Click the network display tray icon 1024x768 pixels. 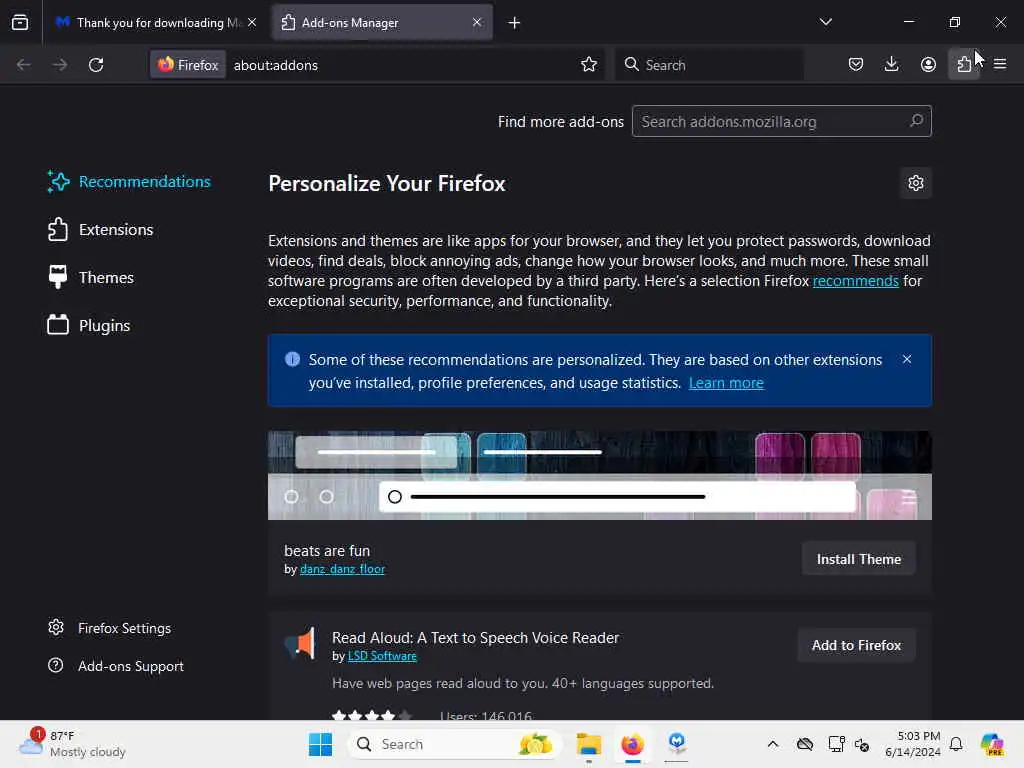[x=836, y=744]
